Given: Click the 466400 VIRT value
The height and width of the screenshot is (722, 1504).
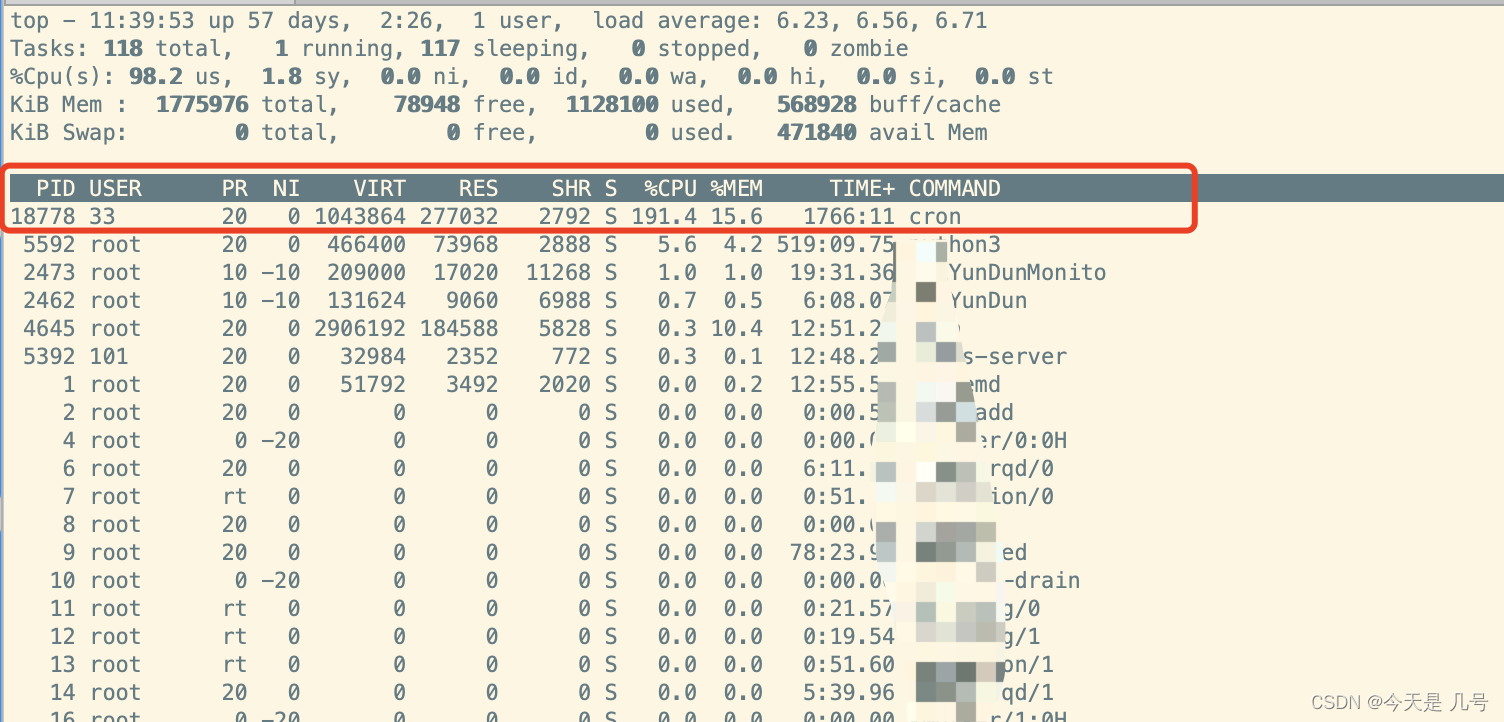Looking at the screenshot, I should [366, 244].
